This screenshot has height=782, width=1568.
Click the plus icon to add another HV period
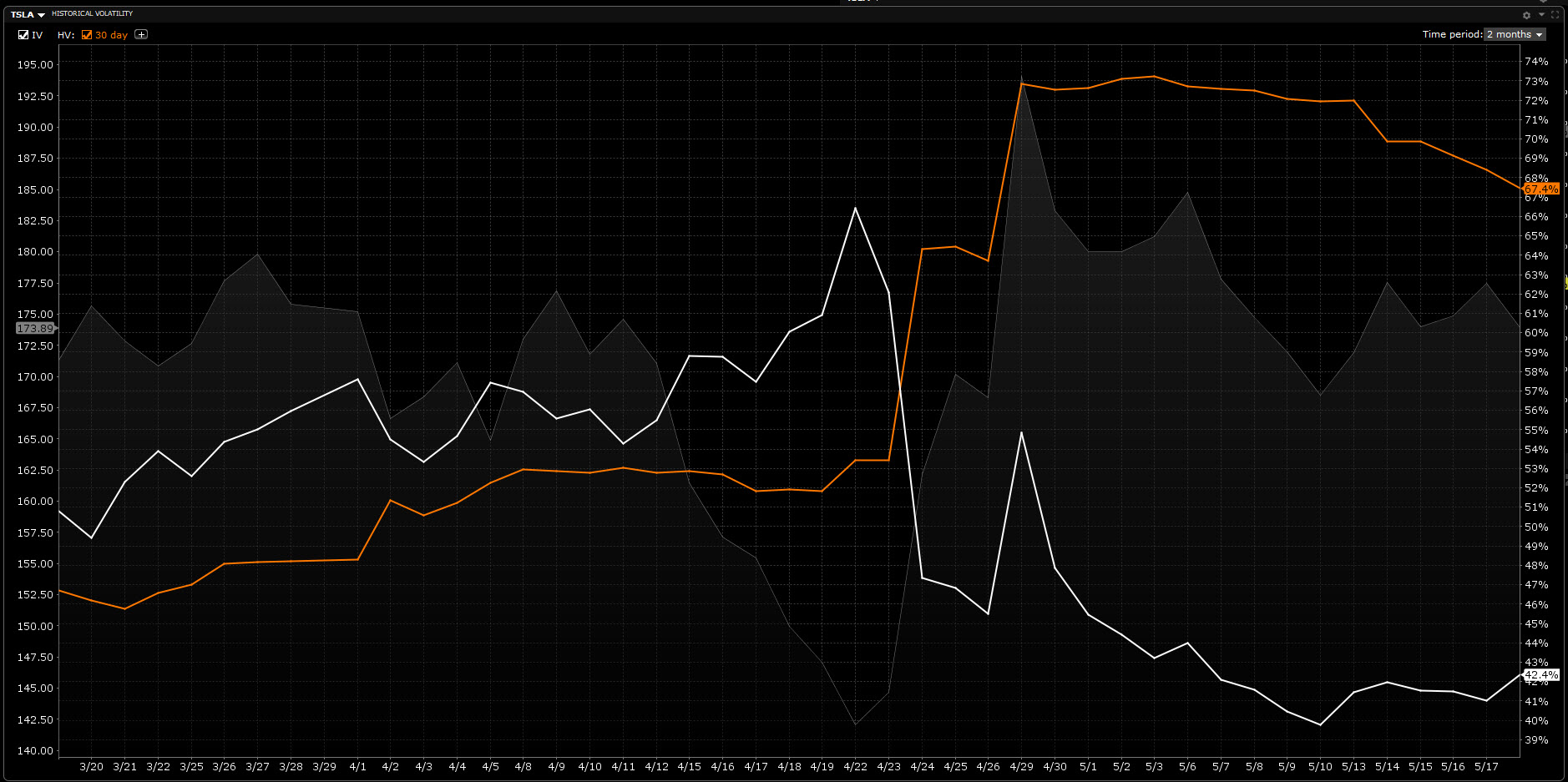pos(141,34)
